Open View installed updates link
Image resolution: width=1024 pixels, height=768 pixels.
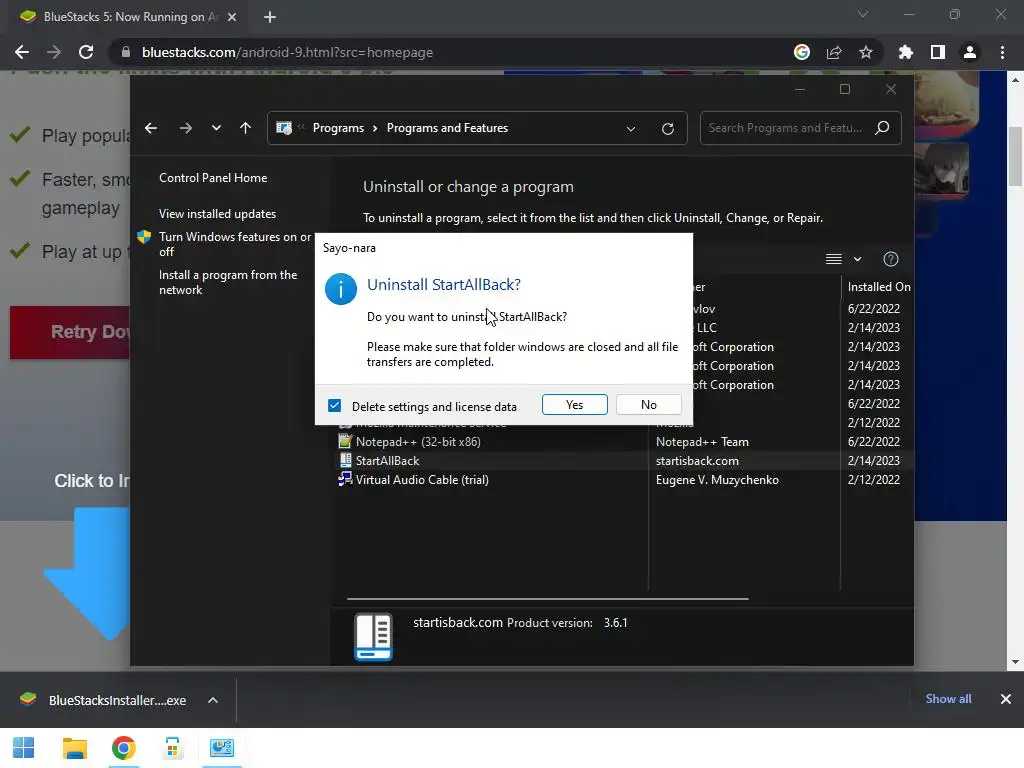(217, 214)
